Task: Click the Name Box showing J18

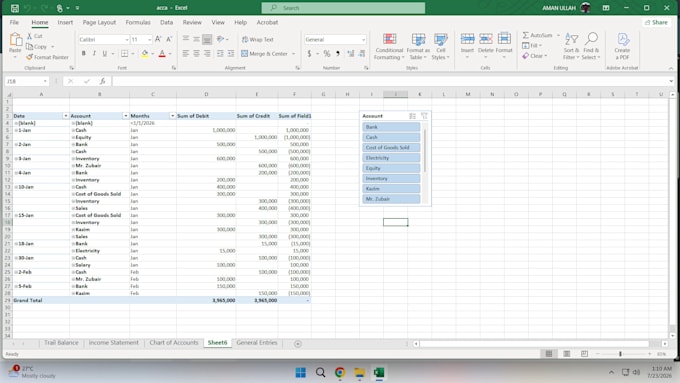Action: click(26, 81)
